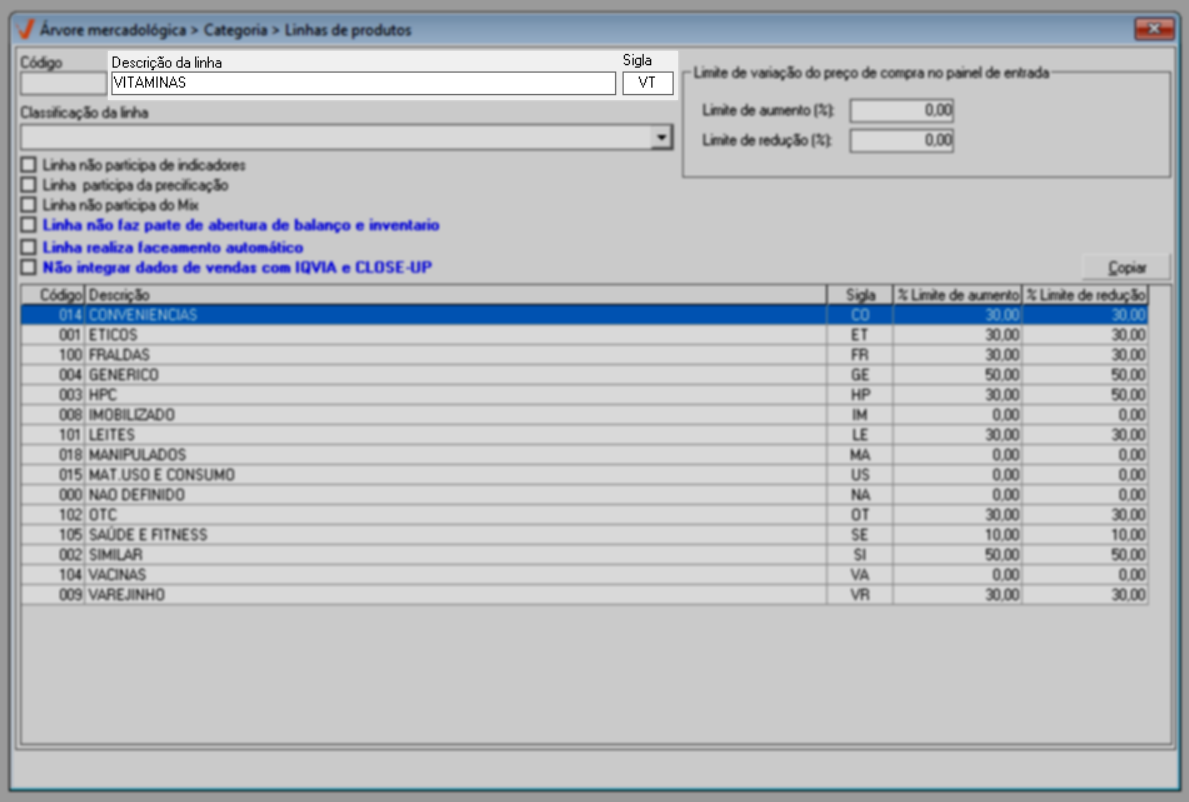This screenshot has width=1189, height=802.
Task: Select the OTC row
Action: coord(584,515)
